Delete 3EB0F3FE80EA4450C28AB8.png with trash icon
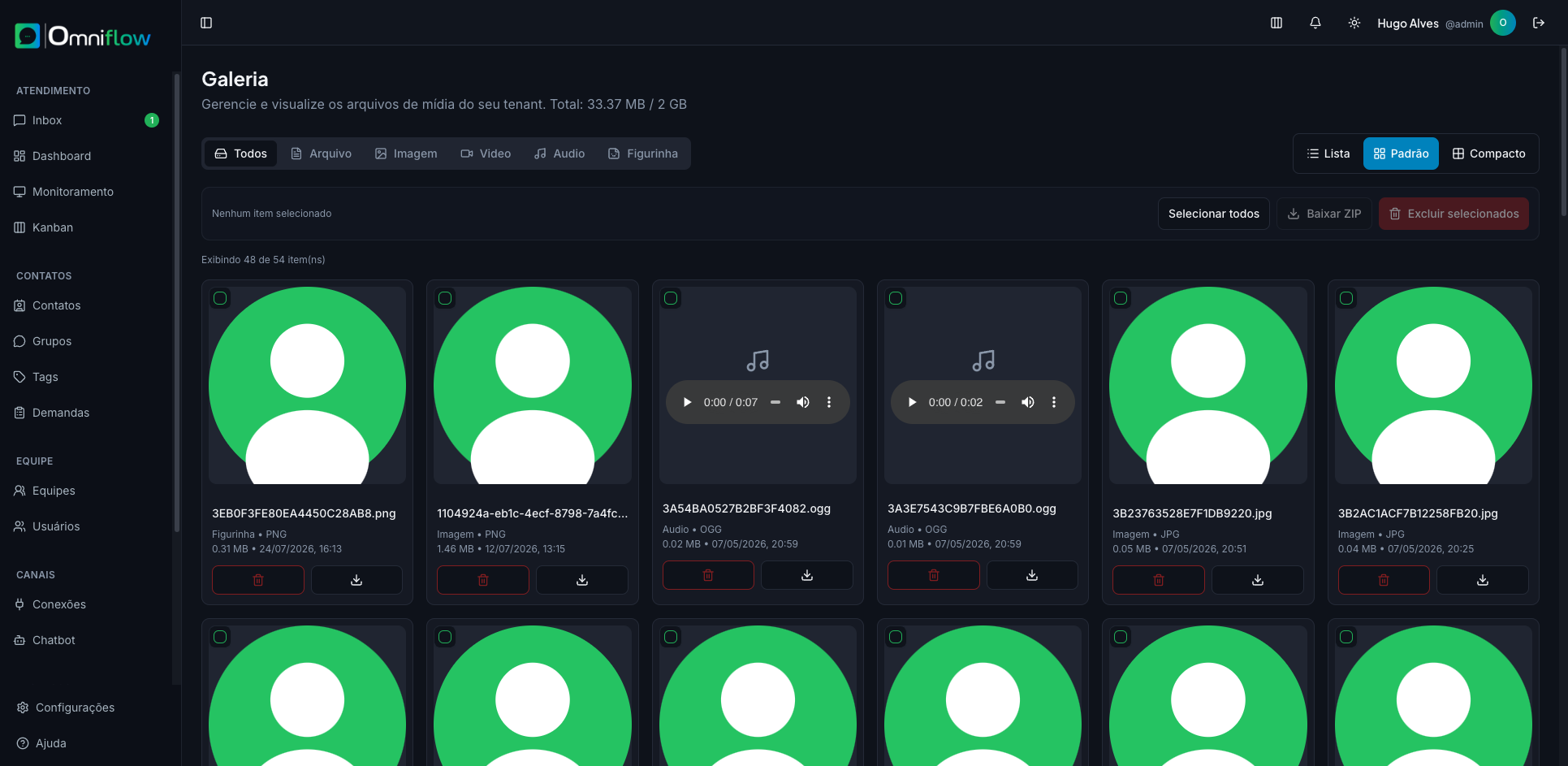Screen dimensions: 1568x766 pyautogui.click(x=258, y=580)
